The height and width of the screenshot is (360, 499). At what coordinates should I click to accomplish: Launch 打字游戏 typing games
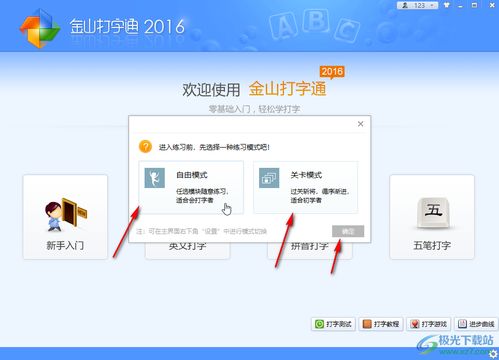click(x=429, y=324)
